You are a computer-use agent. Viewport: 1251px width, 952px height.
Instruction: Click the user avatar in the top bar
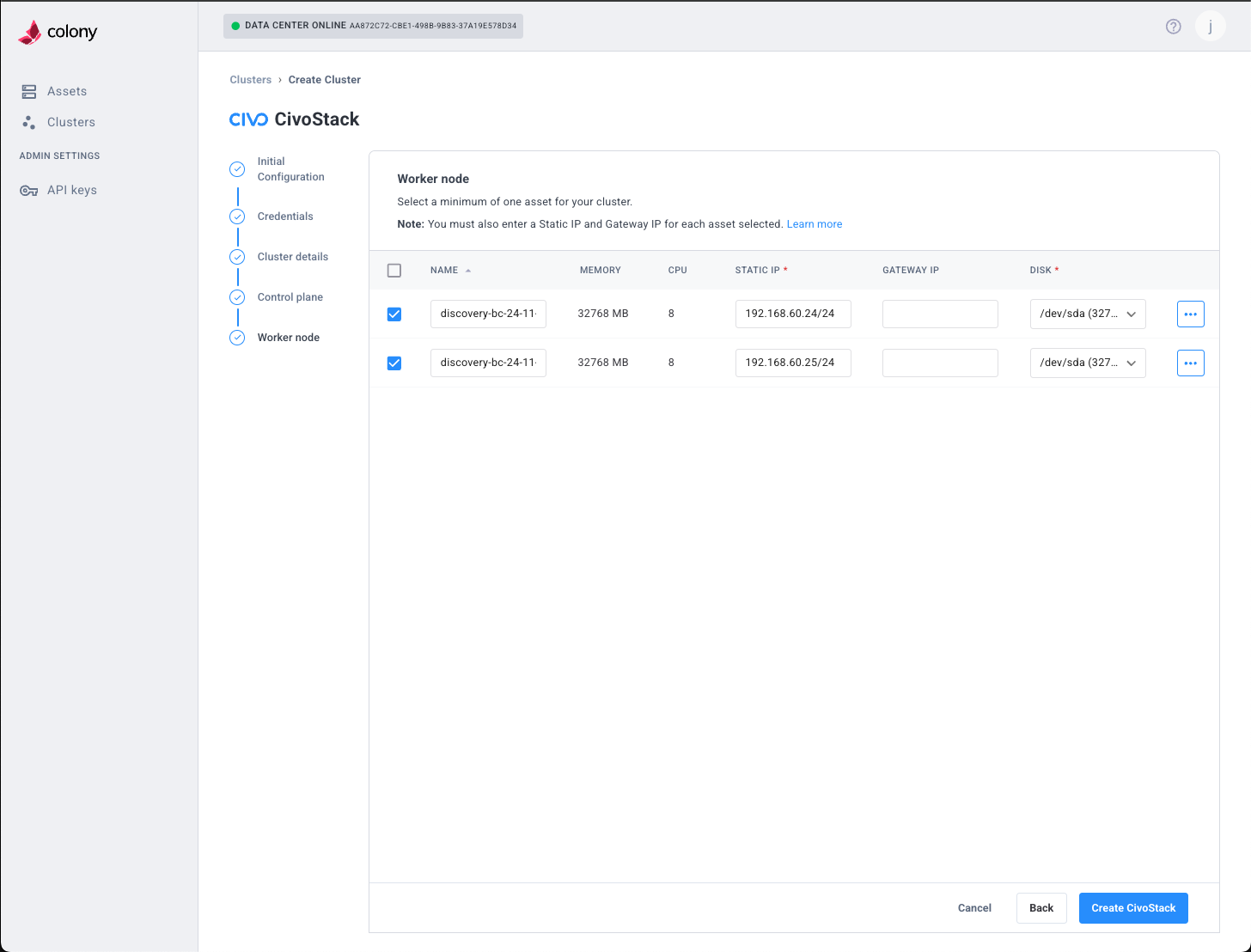[x=1210, y=26]
